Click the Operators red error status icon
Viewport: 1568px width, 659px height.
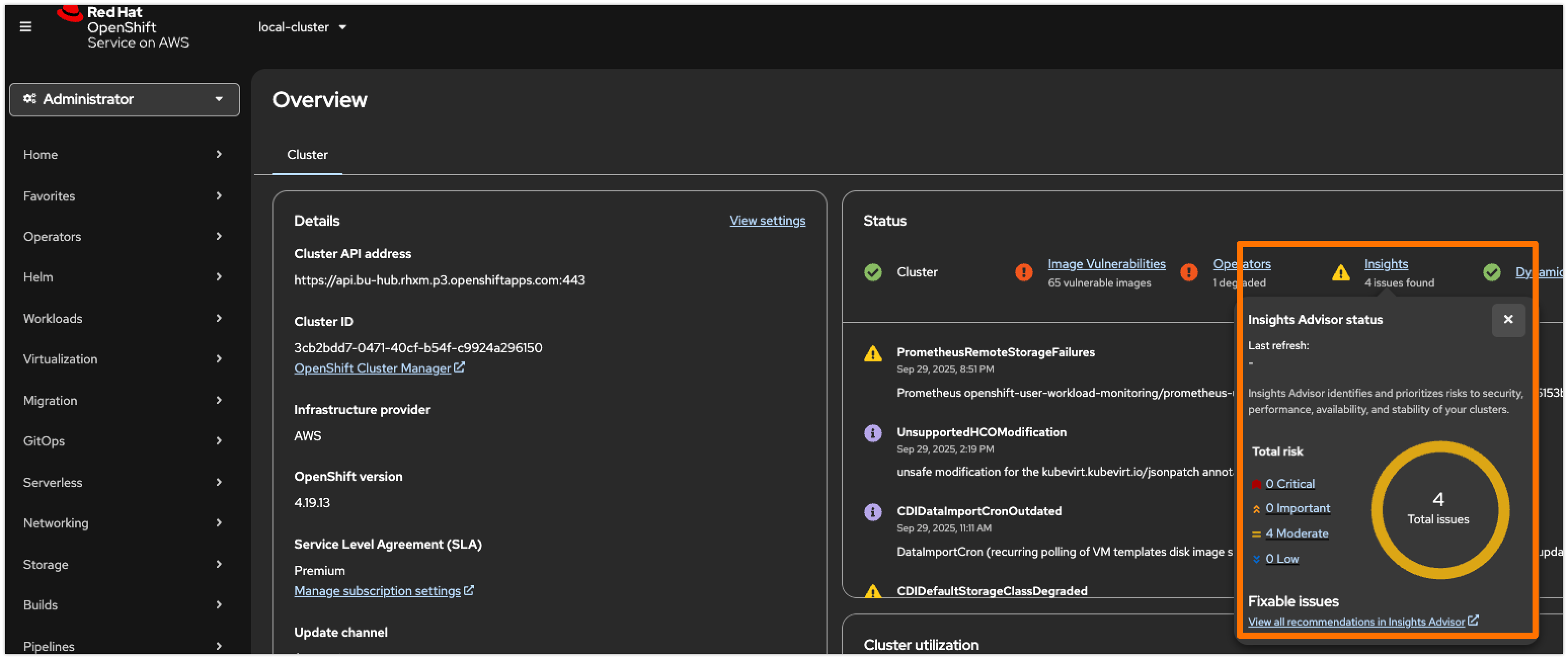(1189, 273)
